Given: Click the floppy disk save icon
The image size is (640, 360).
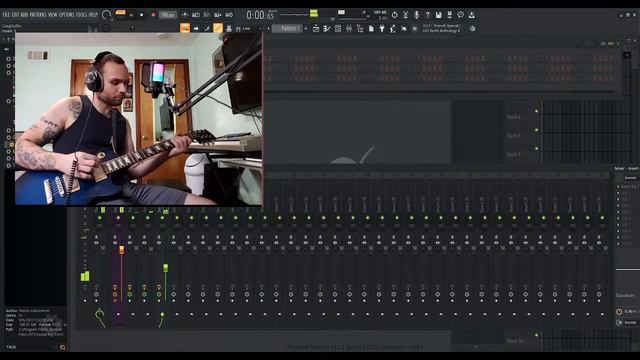Looking at the screenshot, I should [x=438, y=15].
